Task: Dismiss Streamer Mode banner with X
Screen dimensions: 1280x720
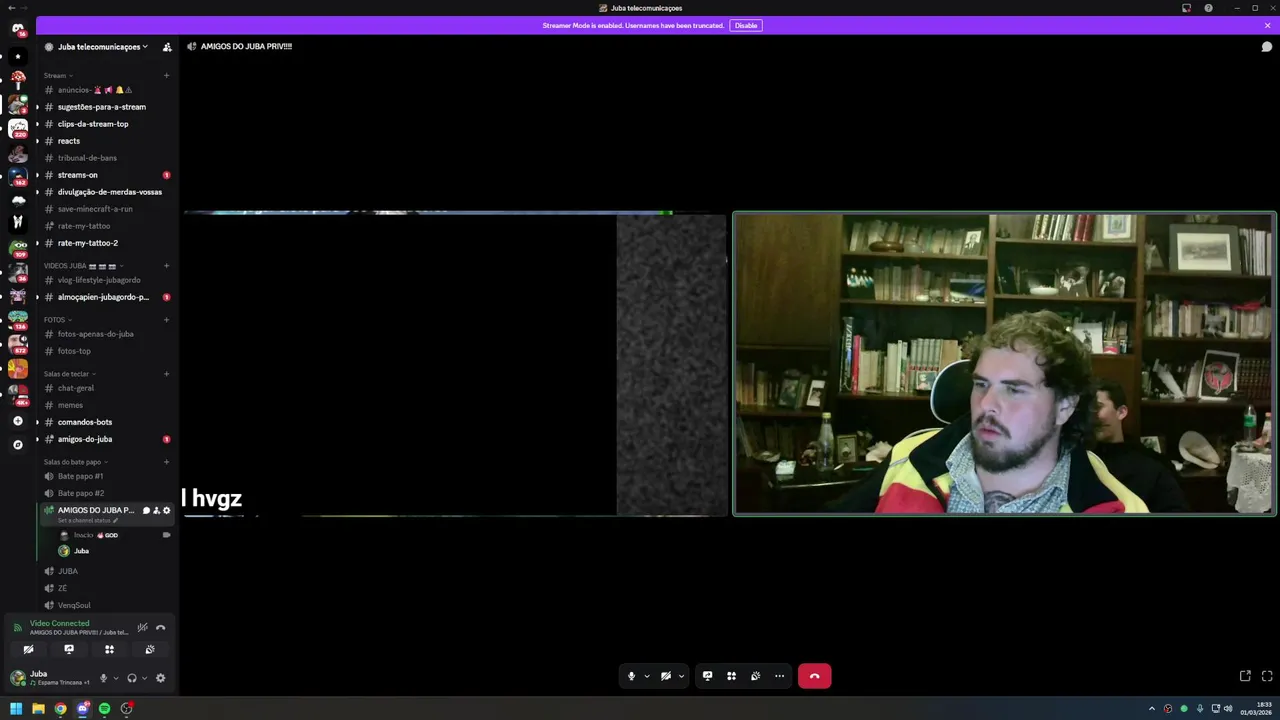Action: point(1267,25)
